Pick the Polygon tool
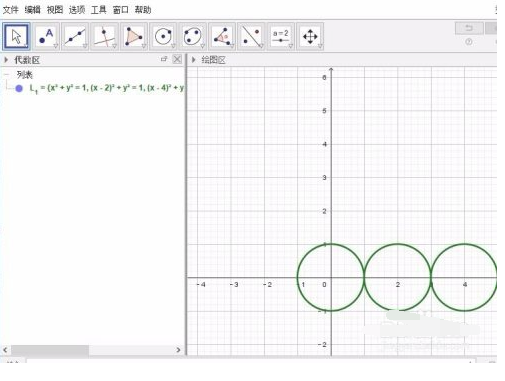This screenshot has width=505, height=381. [134, 36]
